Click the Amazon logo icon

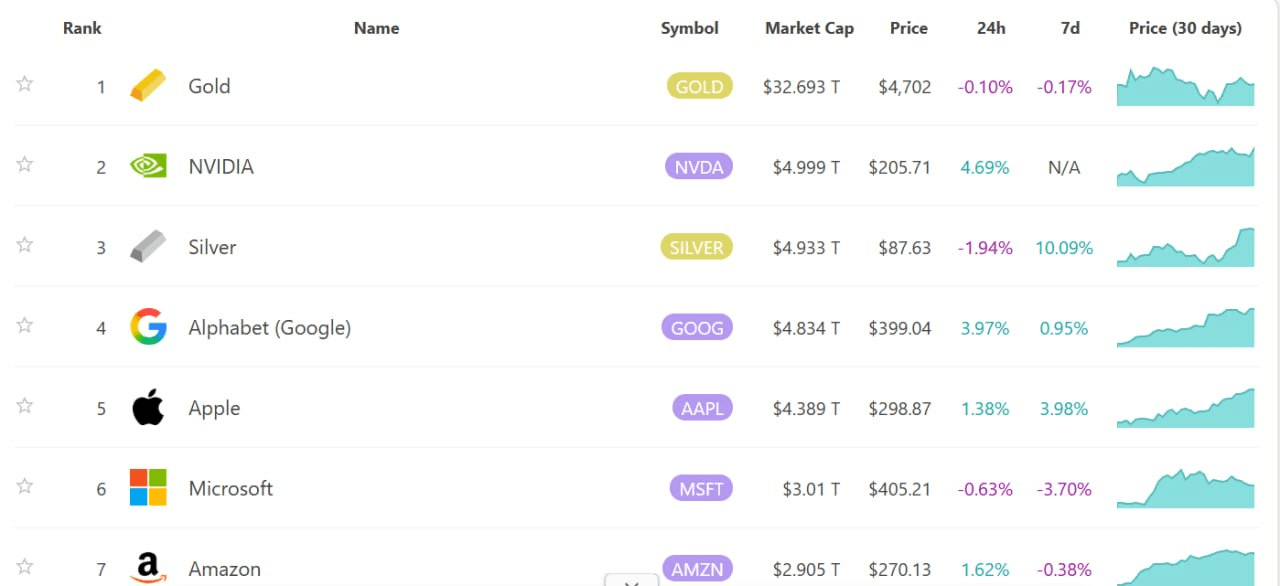click(148, 568)
